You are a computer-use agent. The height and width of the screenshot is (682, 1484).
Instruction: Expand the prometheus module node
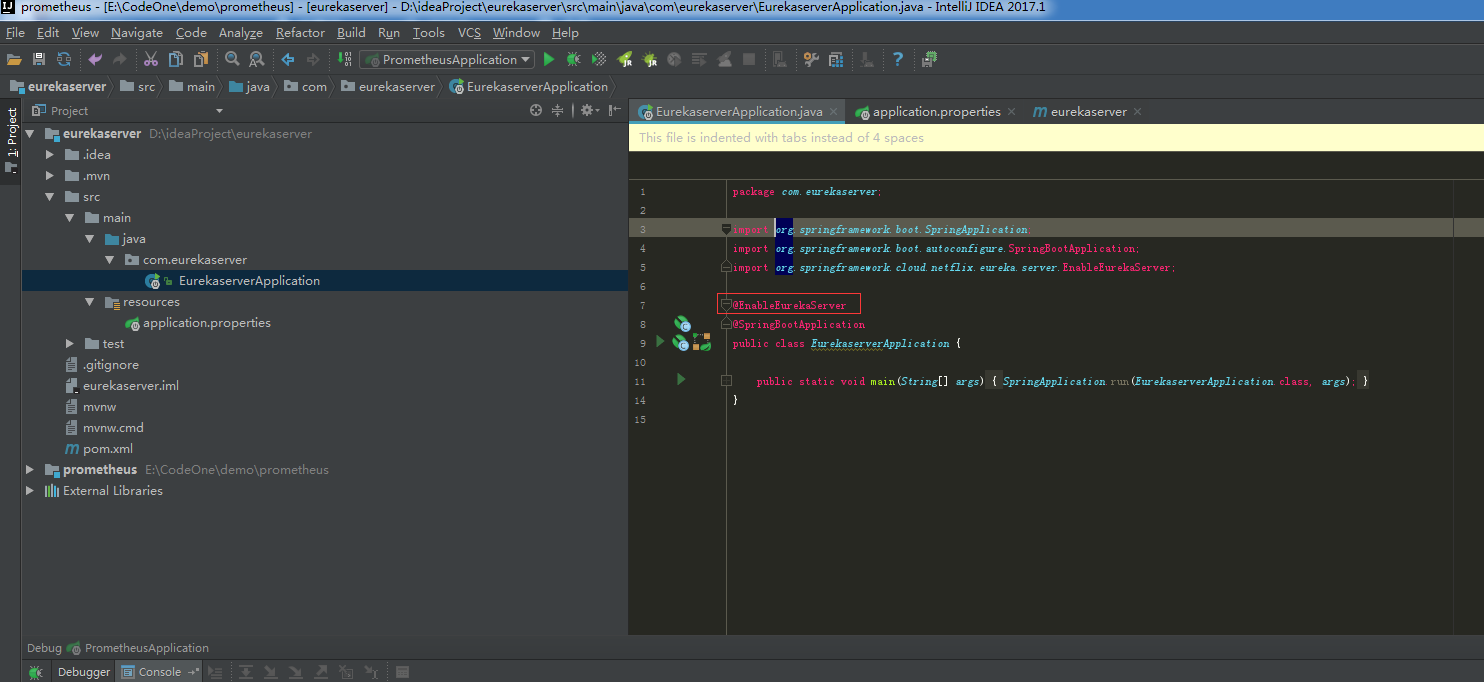(29, 469)
